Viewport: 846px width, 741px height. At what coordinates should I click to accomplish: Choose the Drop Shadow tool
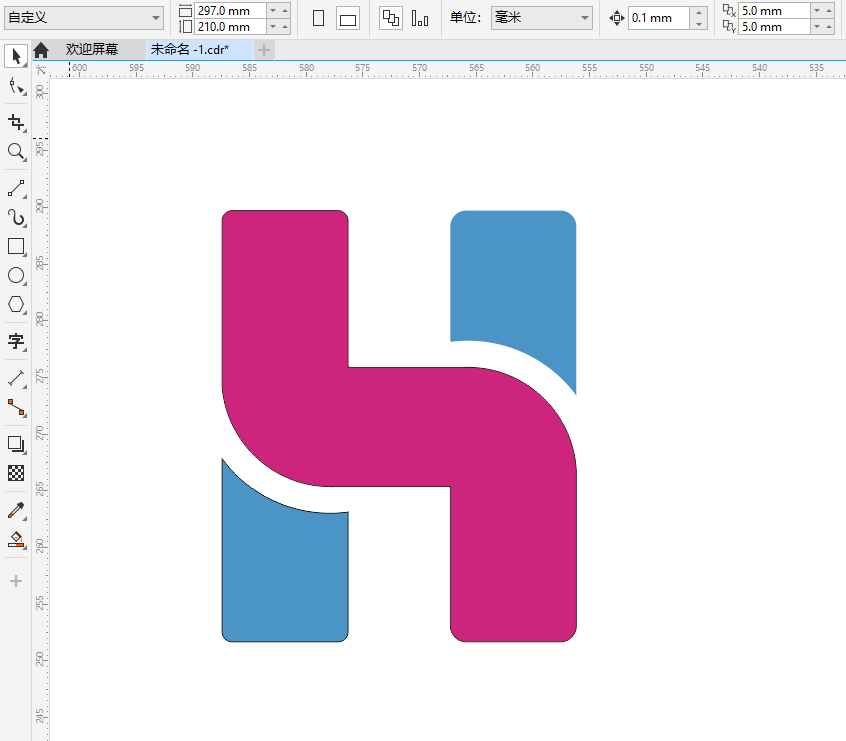[x=16, y=444]
